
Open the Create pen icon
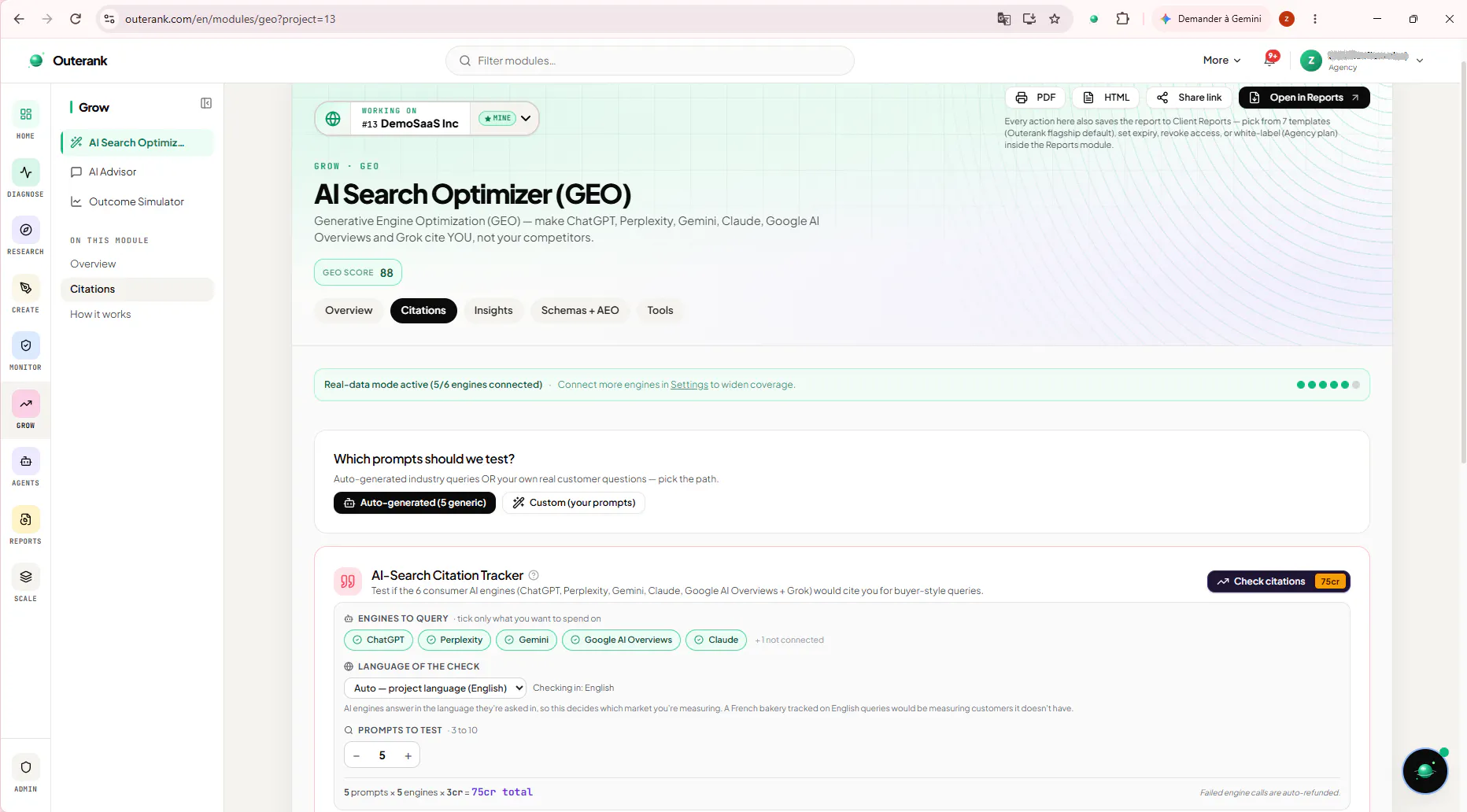click(x=26, y=288)
